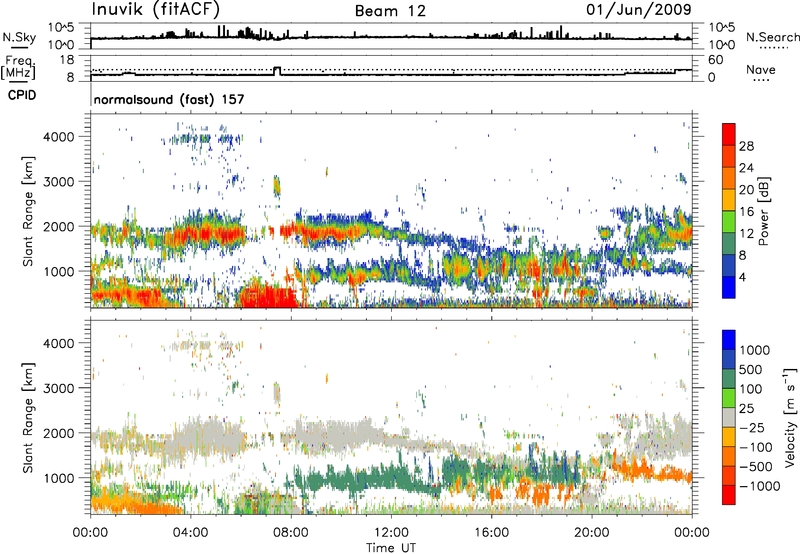800x554 pixels.
Task: Click the '18' frequency axis label
Action: tap(67, 60)
